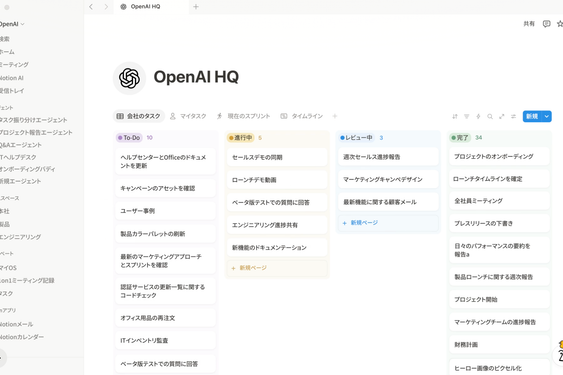The width and height of the screenshot is (563, 375).
Task: Open the ローンチデモ動画 card
Action: tap(277, 180)
